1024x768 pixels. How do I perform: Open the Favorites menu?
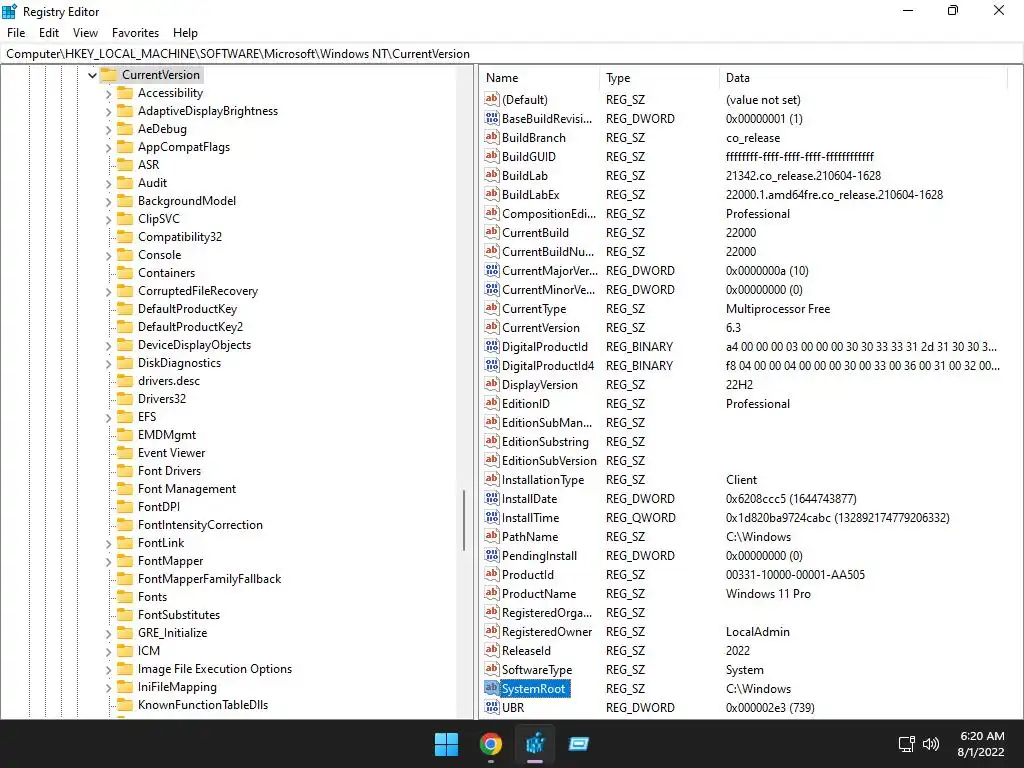pyautogui.click(x=135, y=33)
